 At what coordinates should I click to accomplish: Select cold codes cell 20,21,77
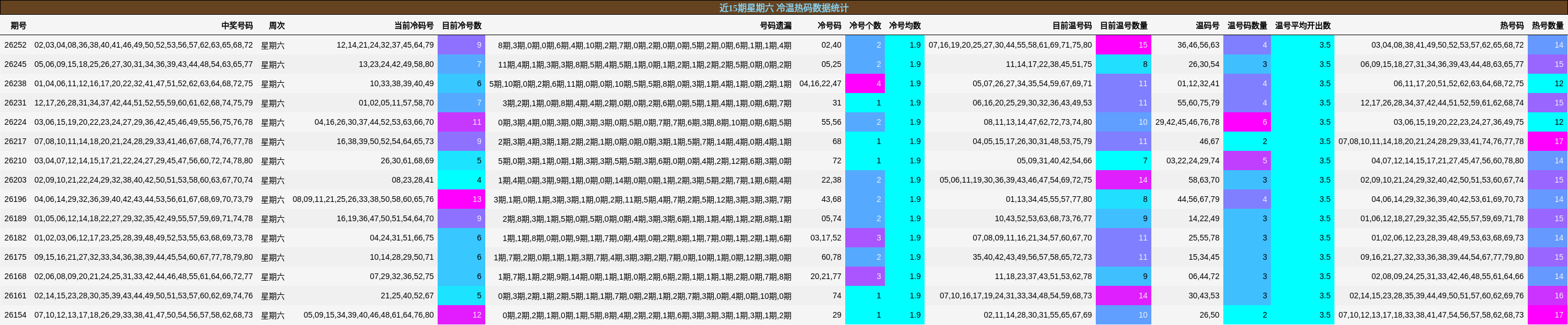tap(825, 276)
